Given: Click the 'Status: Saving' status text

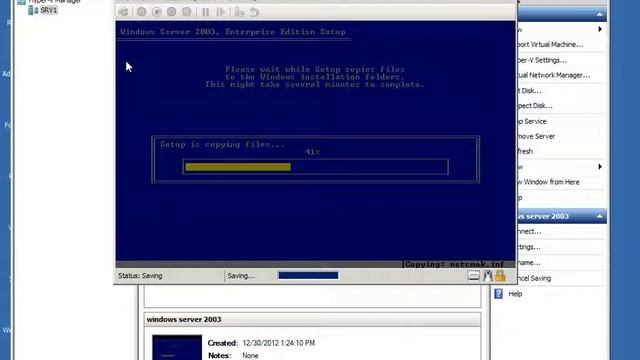Looking at the screenshot, I should (x=140, y=276).
